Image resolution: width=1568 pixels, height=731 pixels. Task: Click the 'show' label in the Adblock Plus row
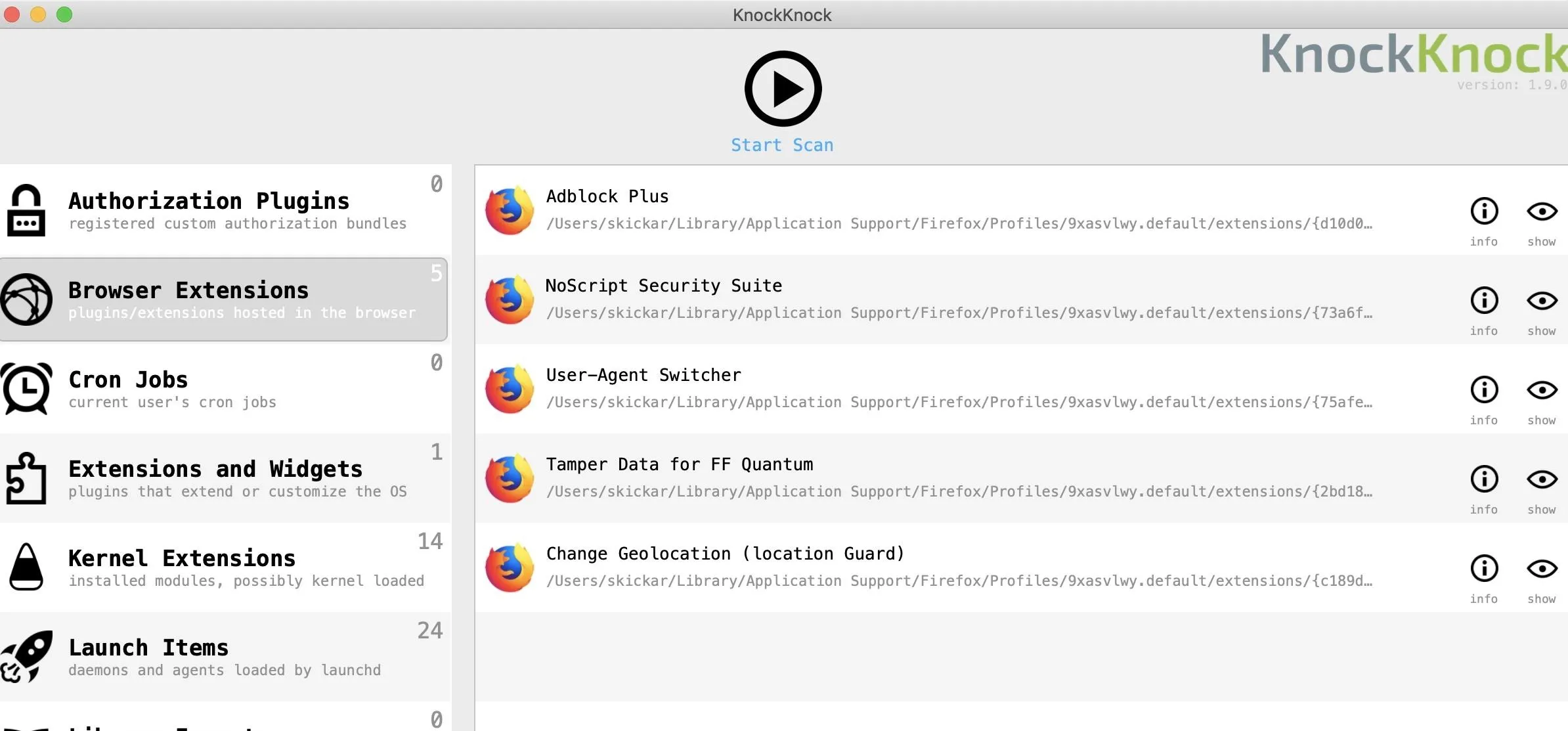pos(1542,242)
